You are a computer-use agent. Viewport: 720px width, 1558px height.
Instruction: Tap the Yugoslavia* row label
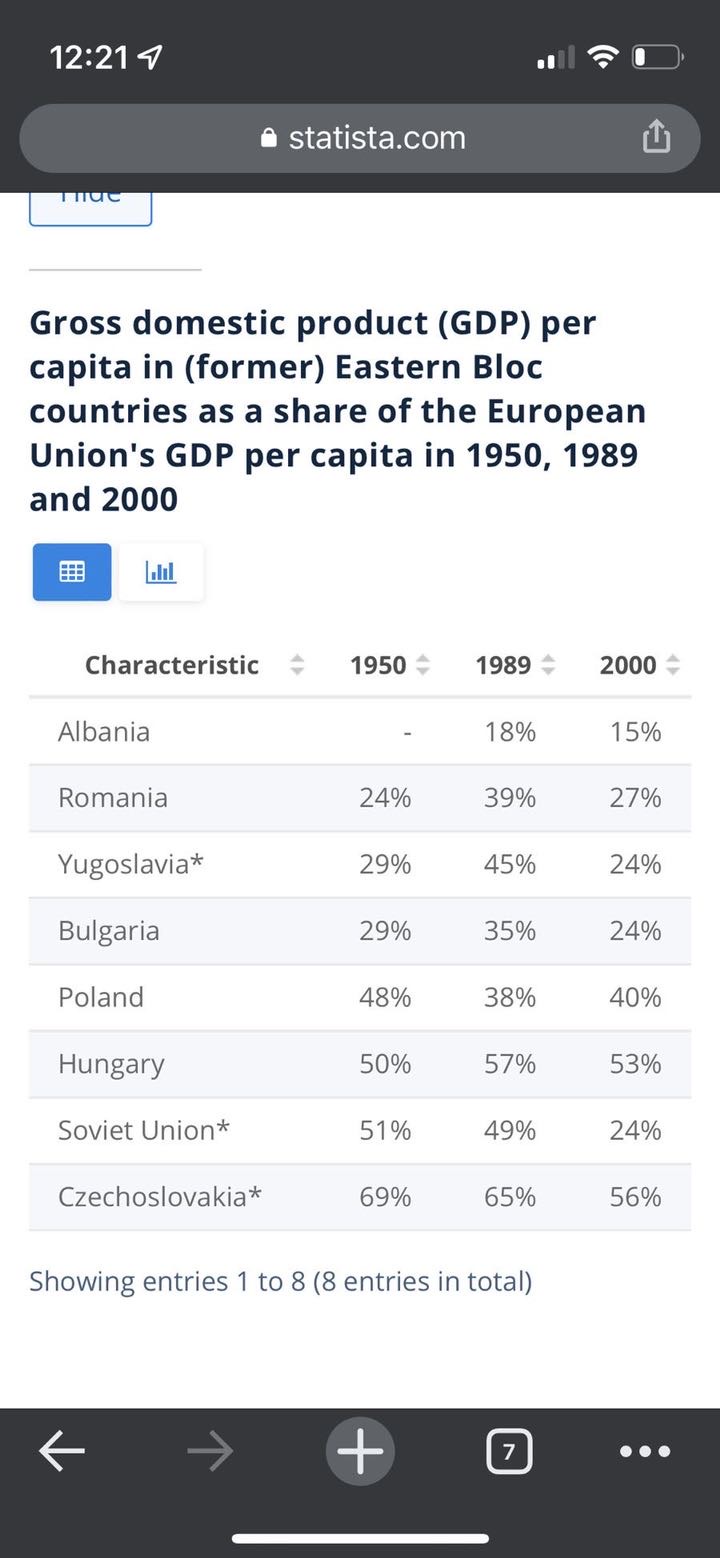[131, 864]
